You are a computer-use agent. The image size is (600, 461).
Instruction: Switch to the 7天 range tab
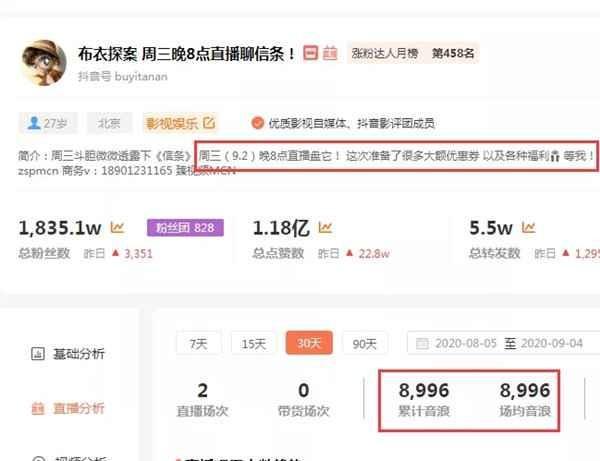(x=199, y=344)
